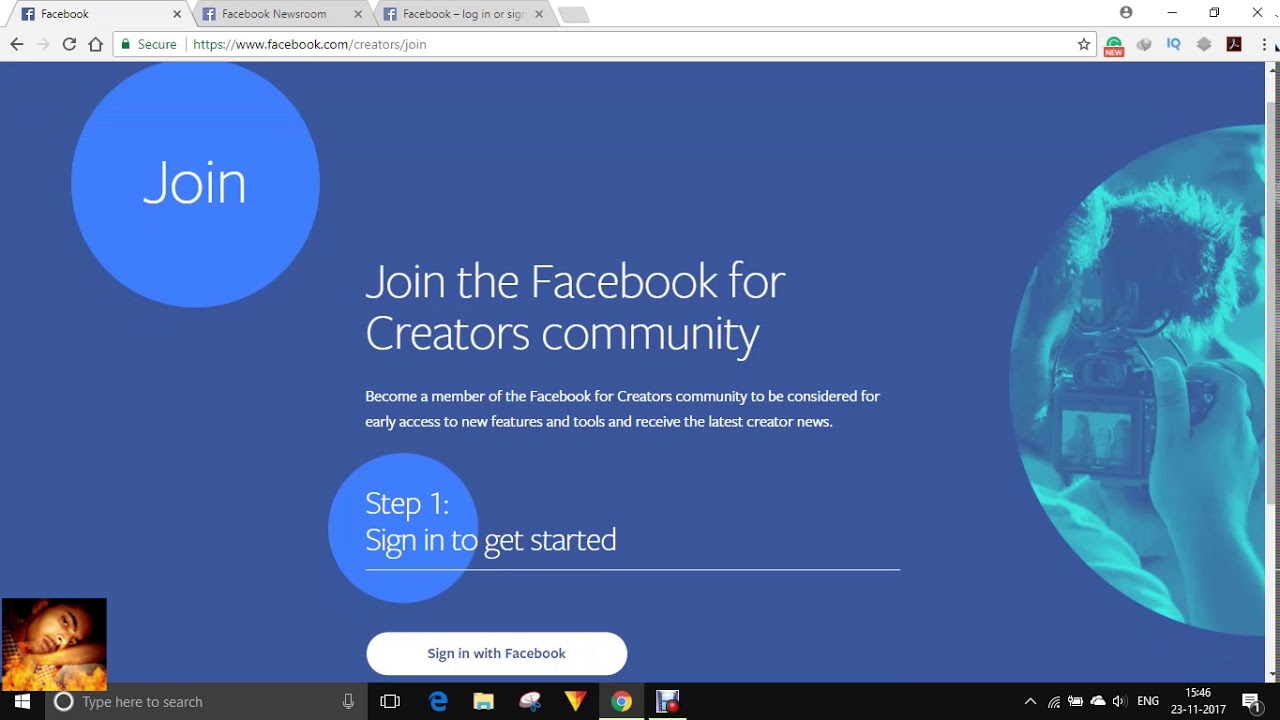Close the Facebook Newsroom tab
The image size is (1280, 720).
click(358, 14)
